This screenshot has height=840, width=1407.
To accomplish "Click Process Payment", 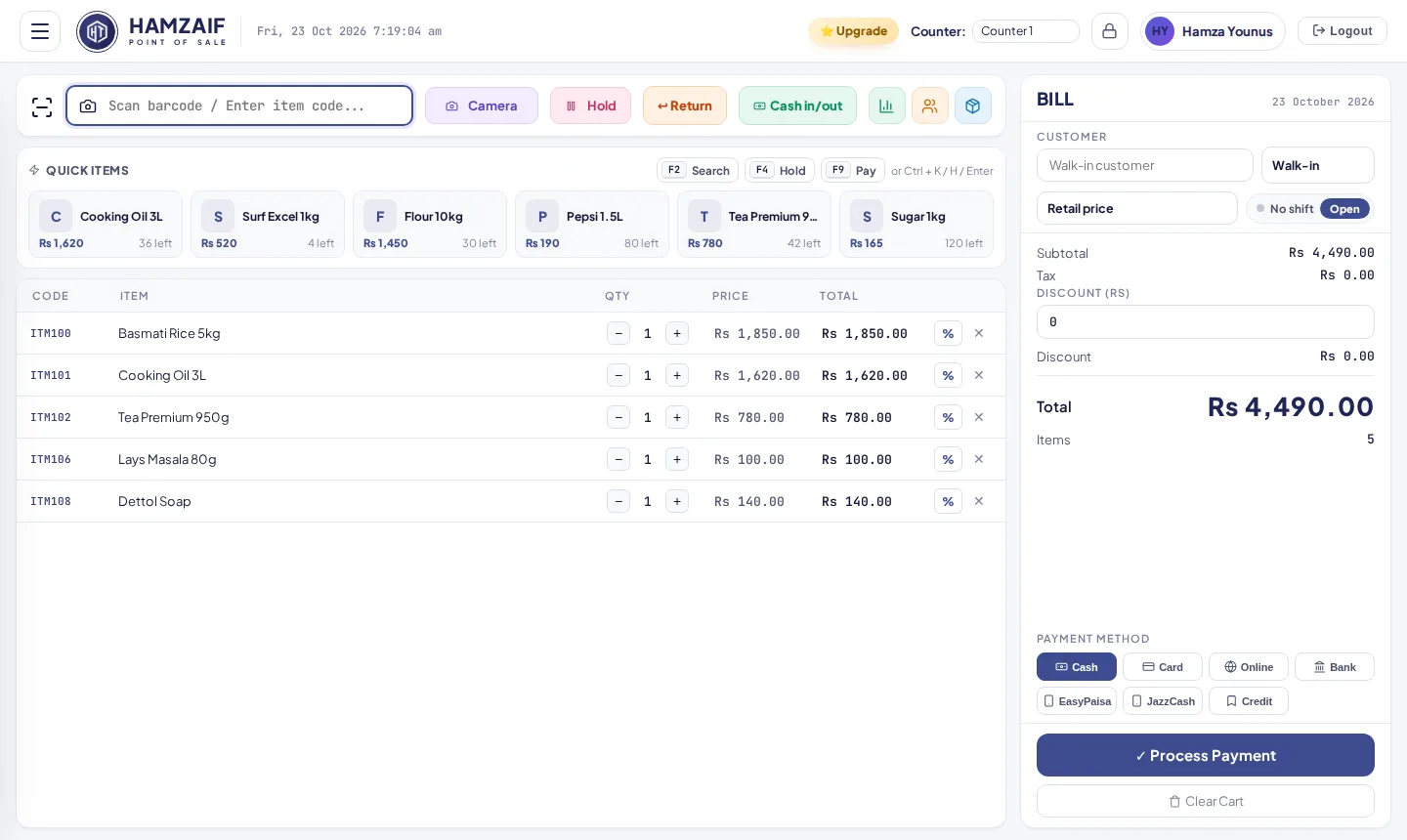I will 1206,755.
